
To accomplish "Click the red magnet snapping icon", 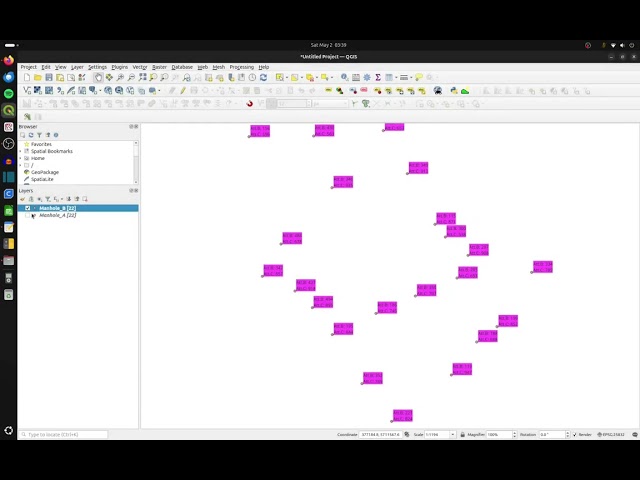I will 249,104.
